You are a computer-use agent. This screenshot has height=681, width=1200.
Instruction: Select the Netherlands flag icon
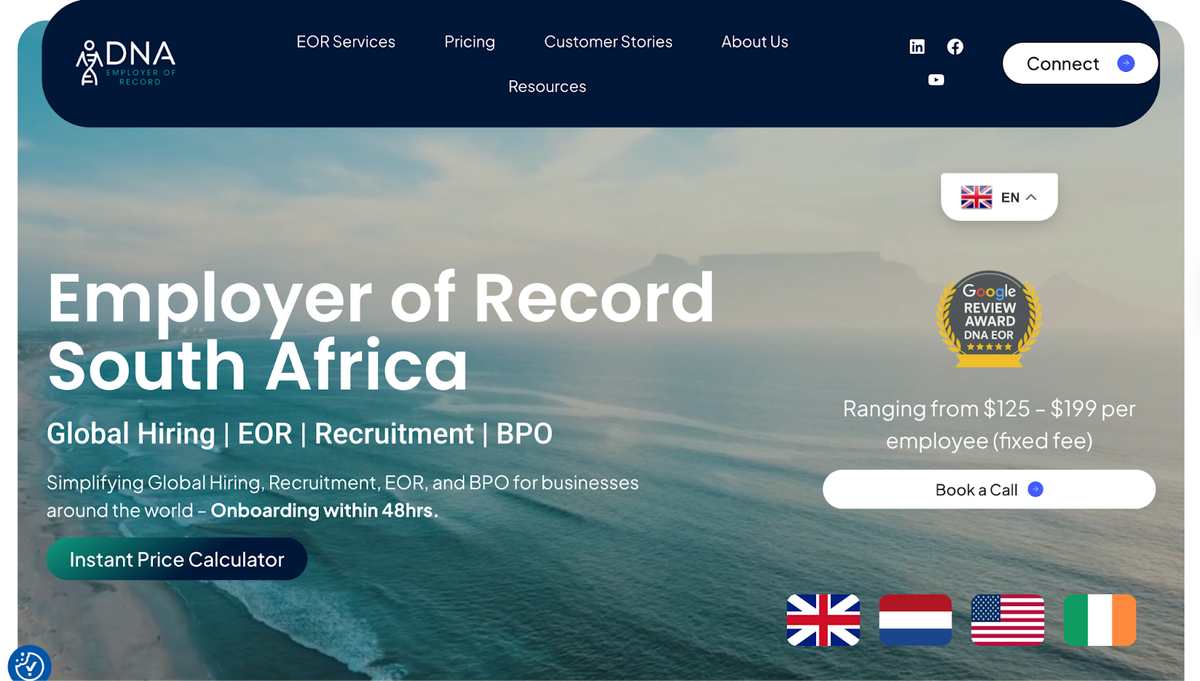point(915,620)
